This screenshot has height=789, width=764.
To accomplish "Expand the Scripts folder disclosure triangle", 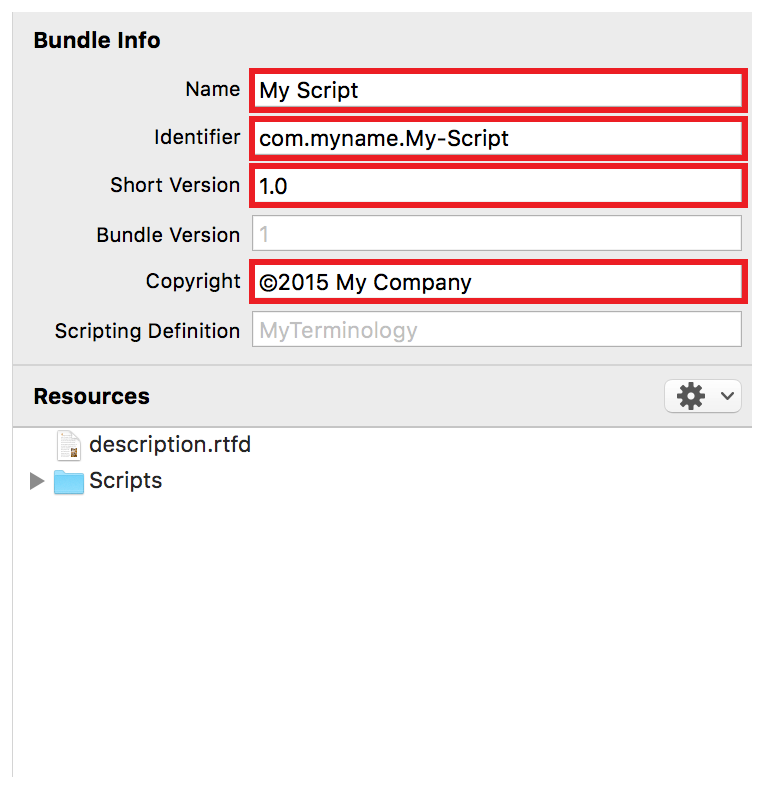I will [37, 481].
